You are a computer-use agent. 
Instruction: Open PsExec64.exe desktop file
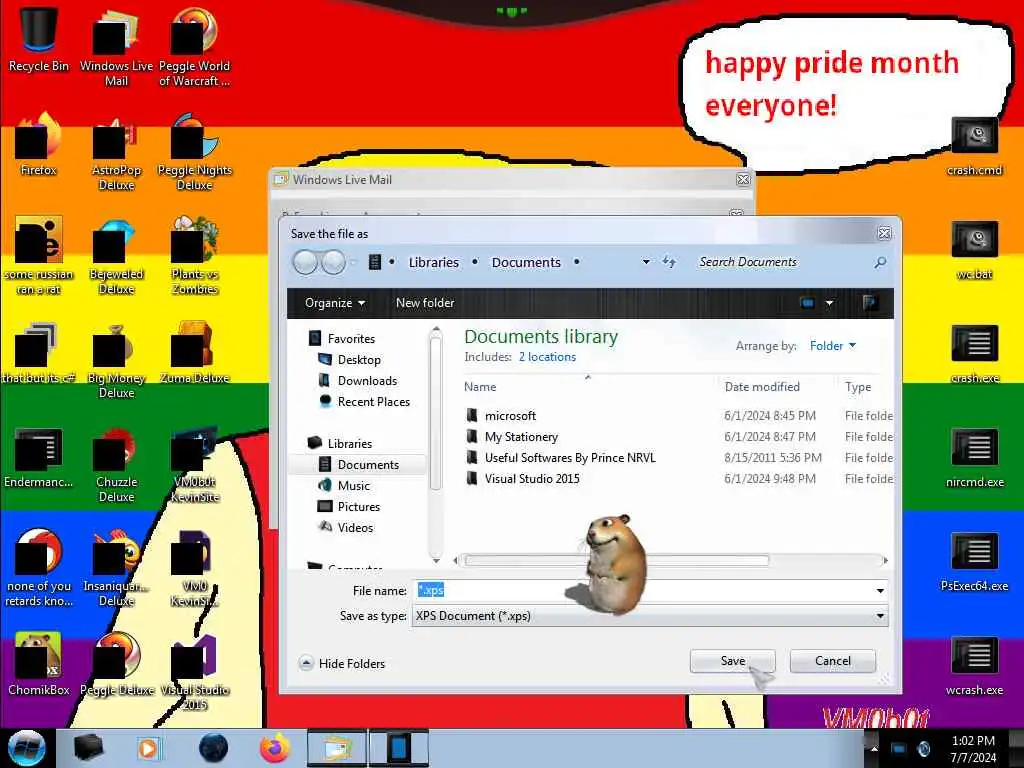(x=974, y=561)
